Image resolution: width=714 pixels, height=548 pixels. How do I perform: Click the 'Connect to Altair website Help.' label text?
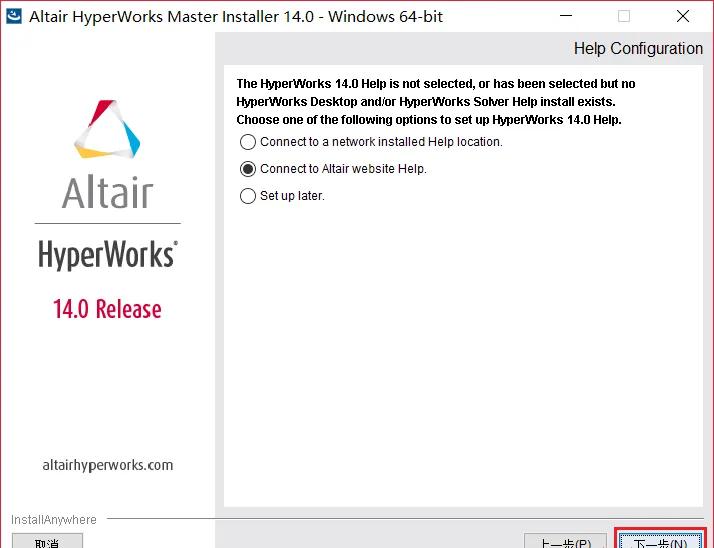[343, 169]
